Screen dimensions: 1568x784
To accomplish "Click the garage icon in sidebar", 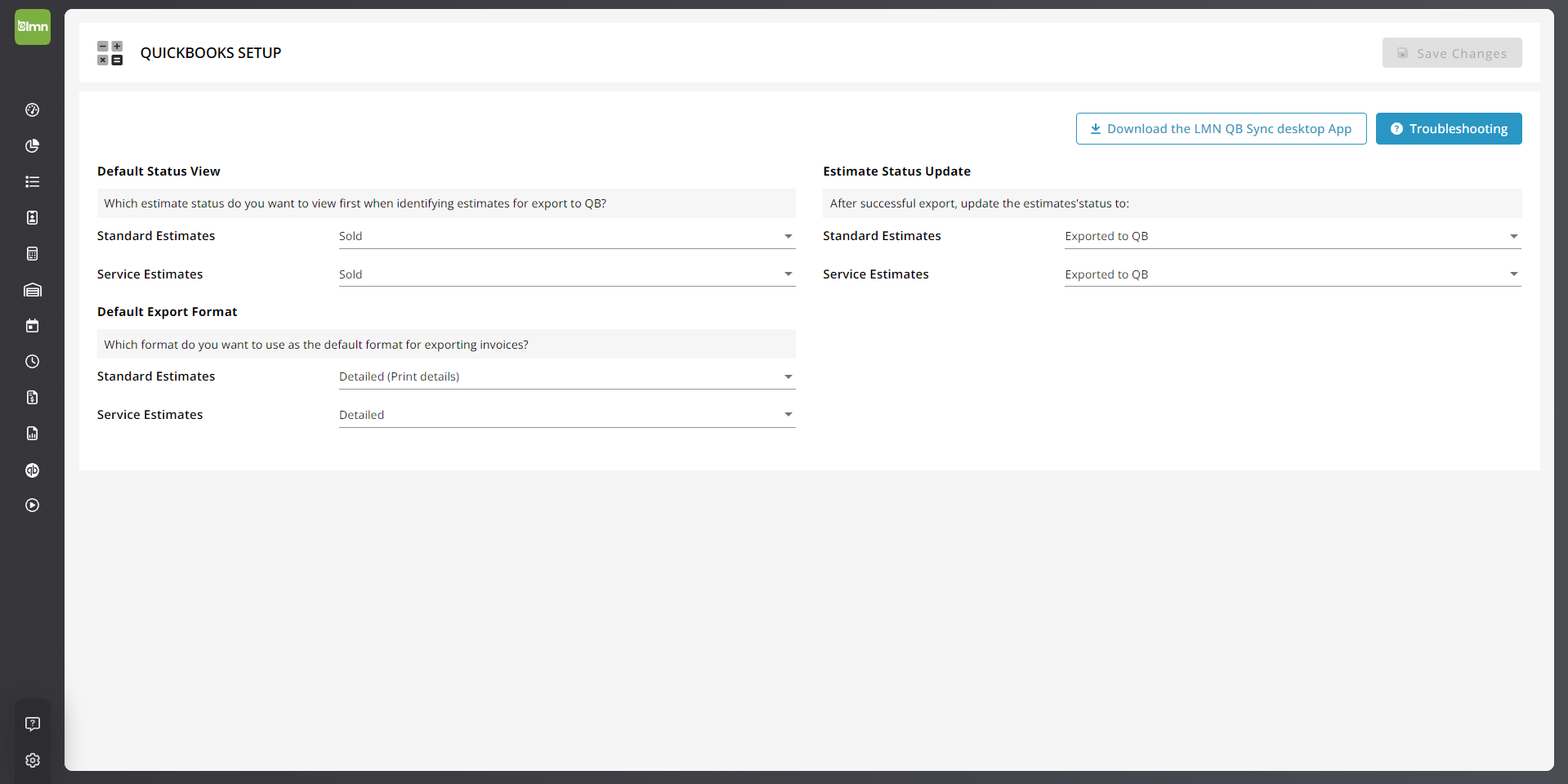I will click(x=33, y=290).
